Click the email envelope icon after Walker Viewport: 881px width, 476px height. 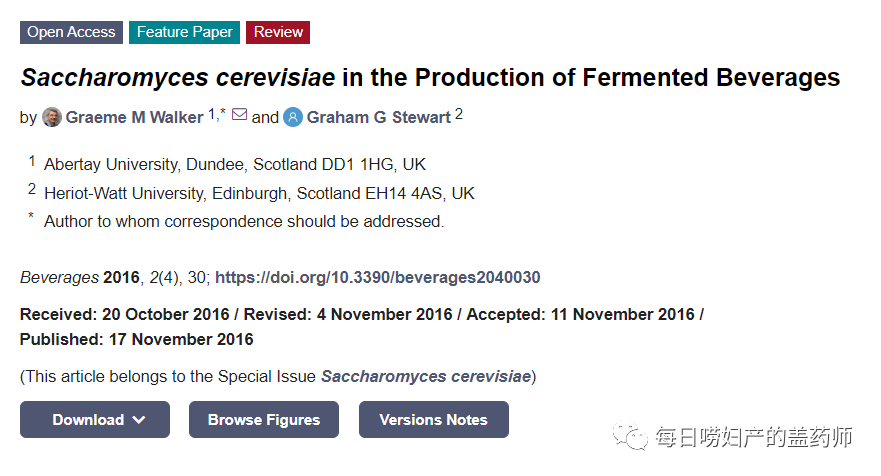(240, 116)
